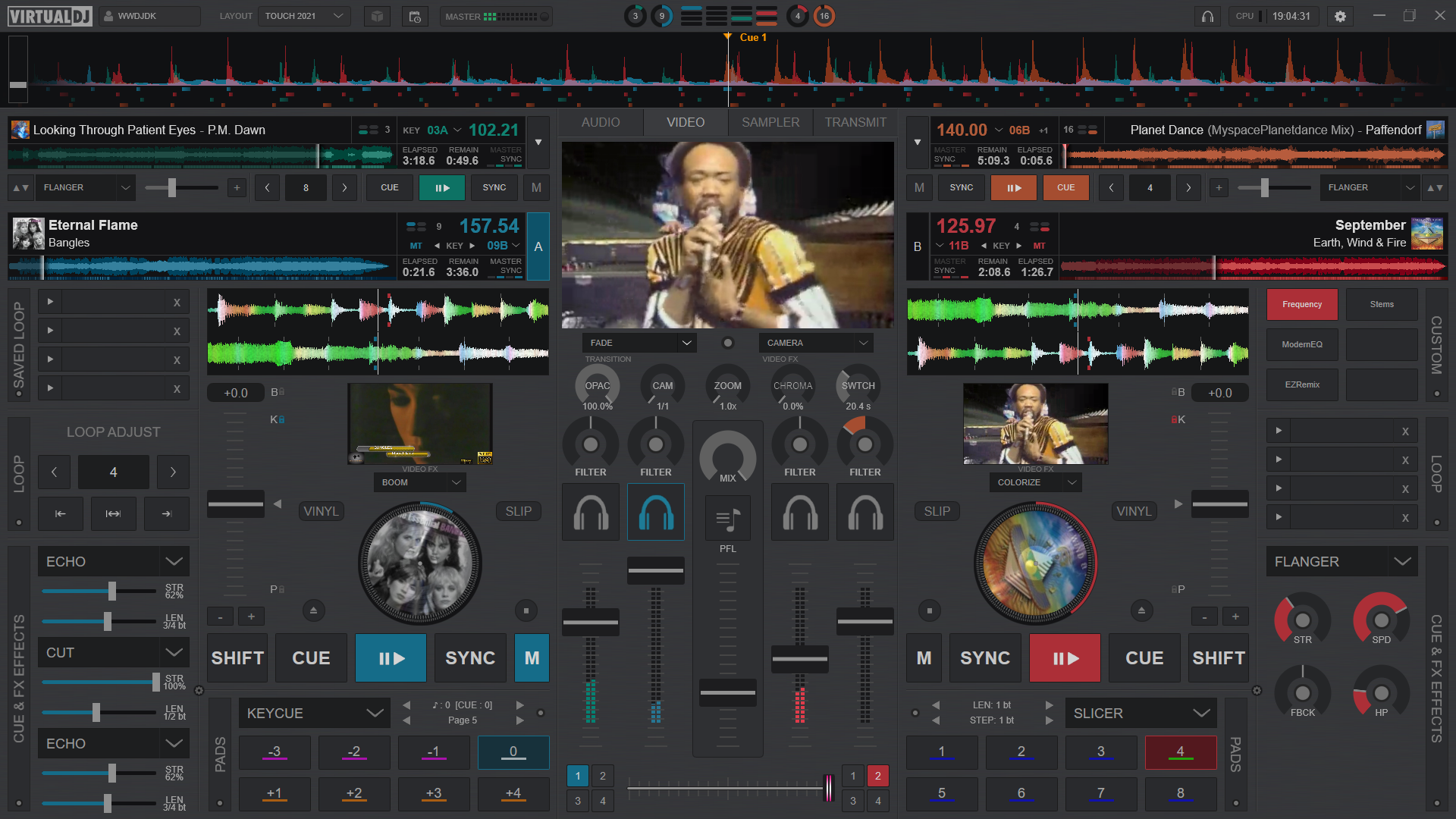The image size is (1456, 819).
Task: Adjust the first ECHO STR slider
Action: coord(99,591)
